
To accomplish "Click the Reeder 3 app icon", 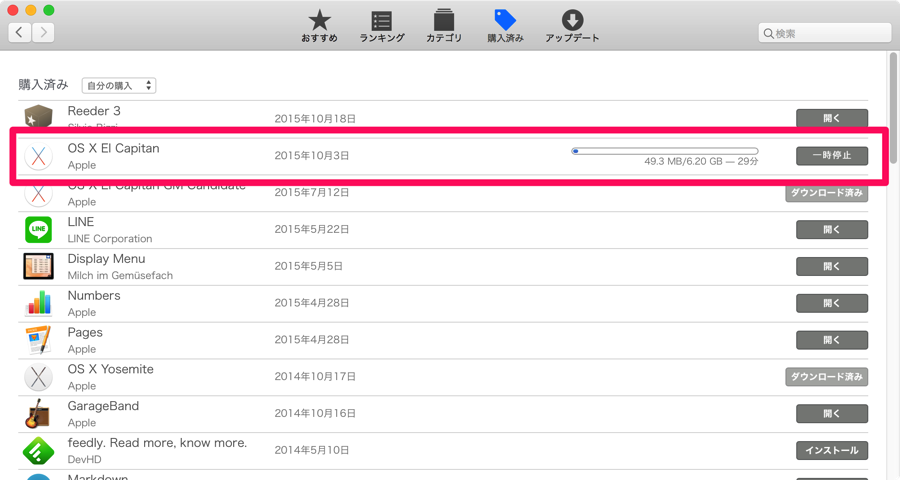I will click(38, 115).
